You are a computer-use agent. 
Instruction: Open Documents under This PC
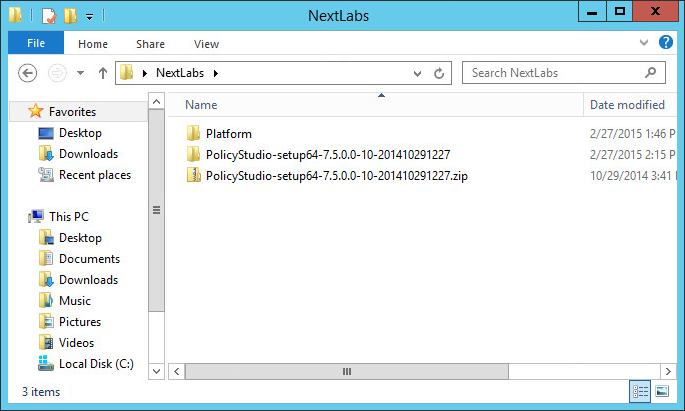click(x=89, y=259)
